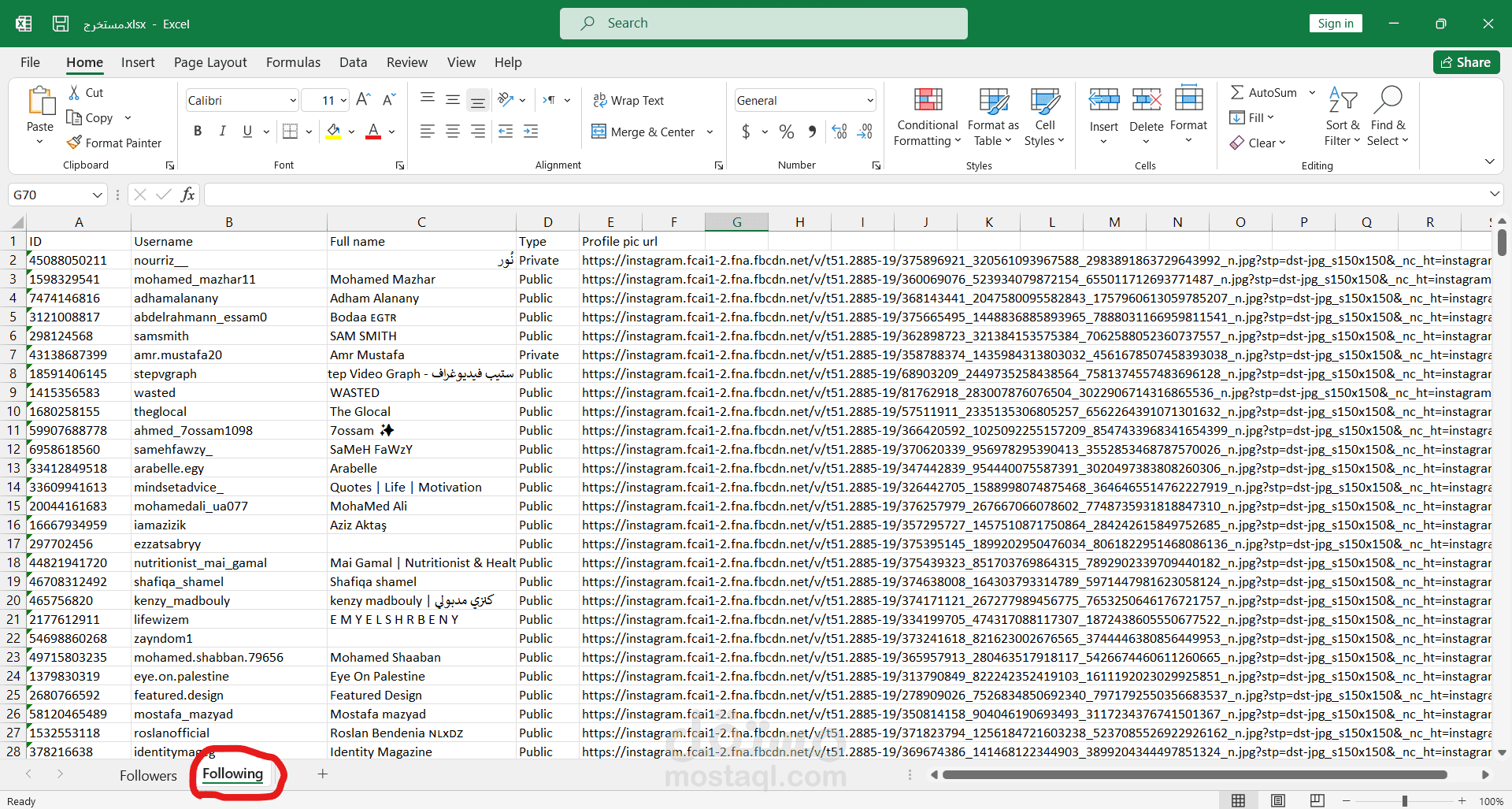The width and height of the screenshot is (1512, 809).
Task: Click the Save icon in title bar
Action: point(61,24)
